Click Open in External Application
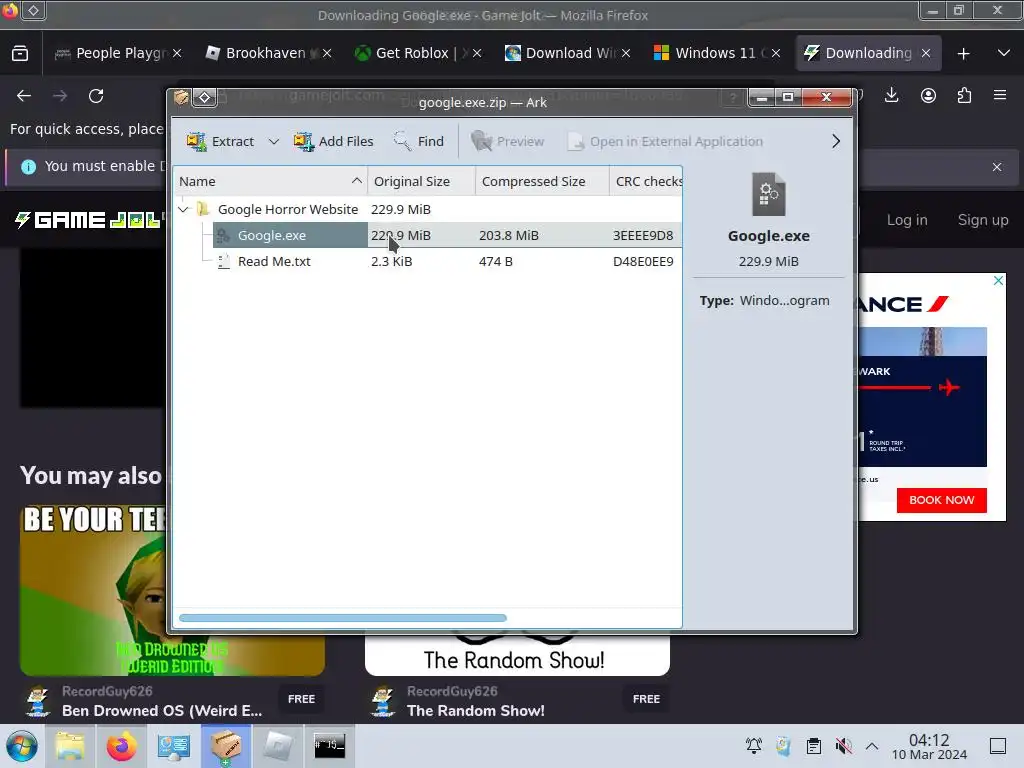Viewport: 1024px width, 768px height. pyautogui.click(x=665, y=141)
